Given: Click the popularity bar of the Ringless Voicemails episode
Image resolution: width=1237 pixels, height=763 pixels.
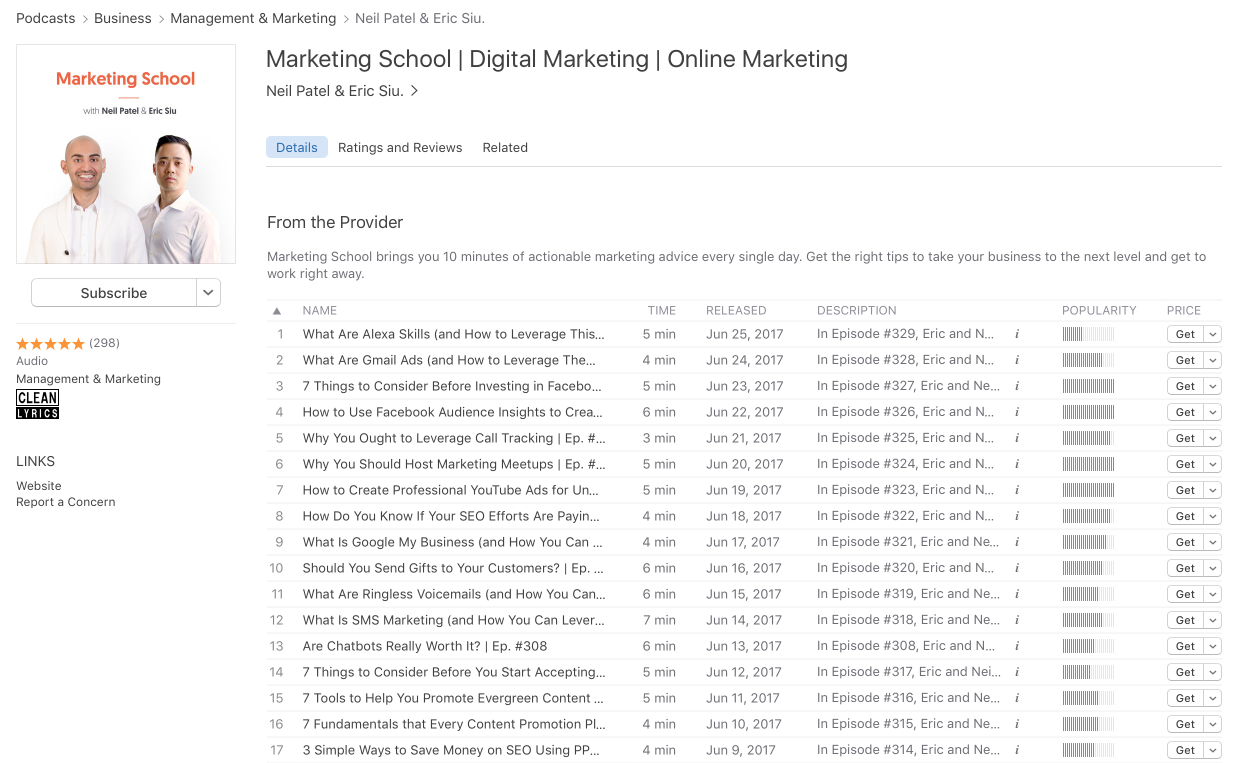Looking at the screenshot, I should pyautogui.click(x=1088, y=594).
